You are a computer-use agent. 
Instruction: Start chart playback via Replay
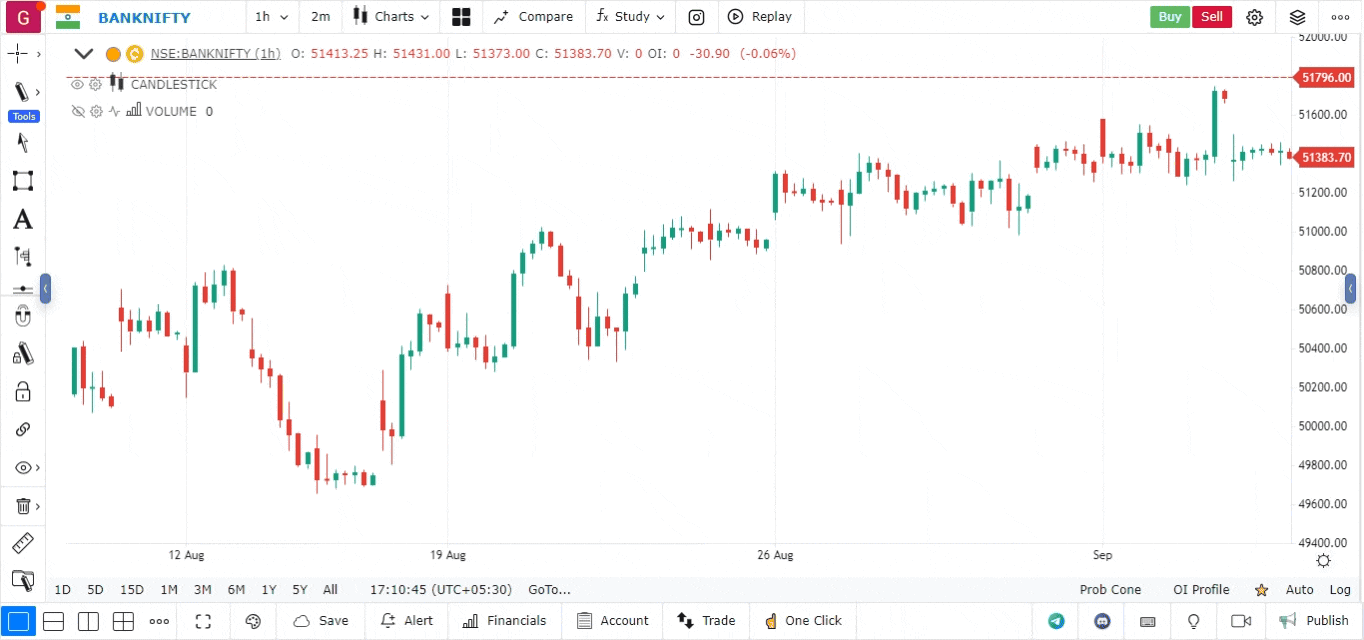pyautogui.click(x=760, y=17)
